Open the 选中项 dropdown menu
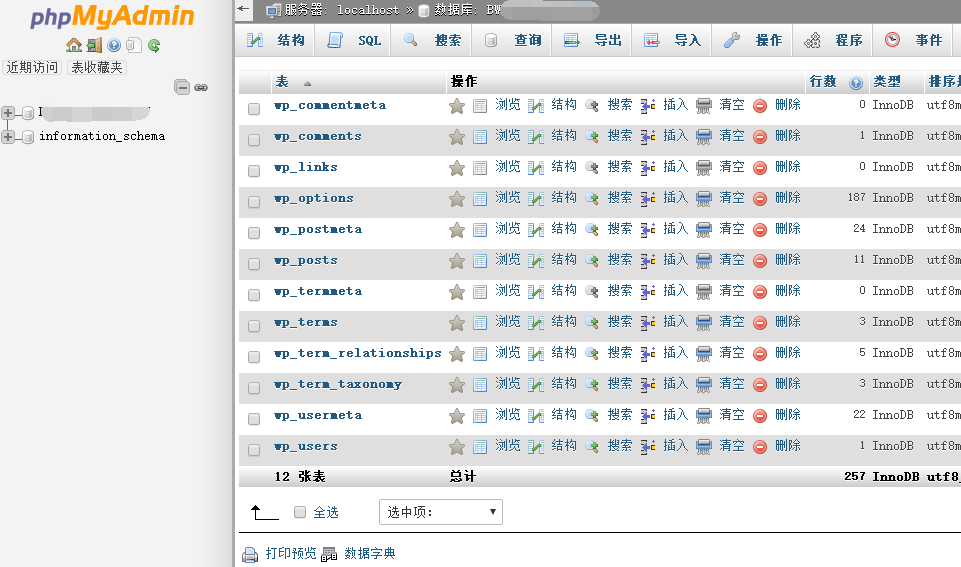 point(440,512)
